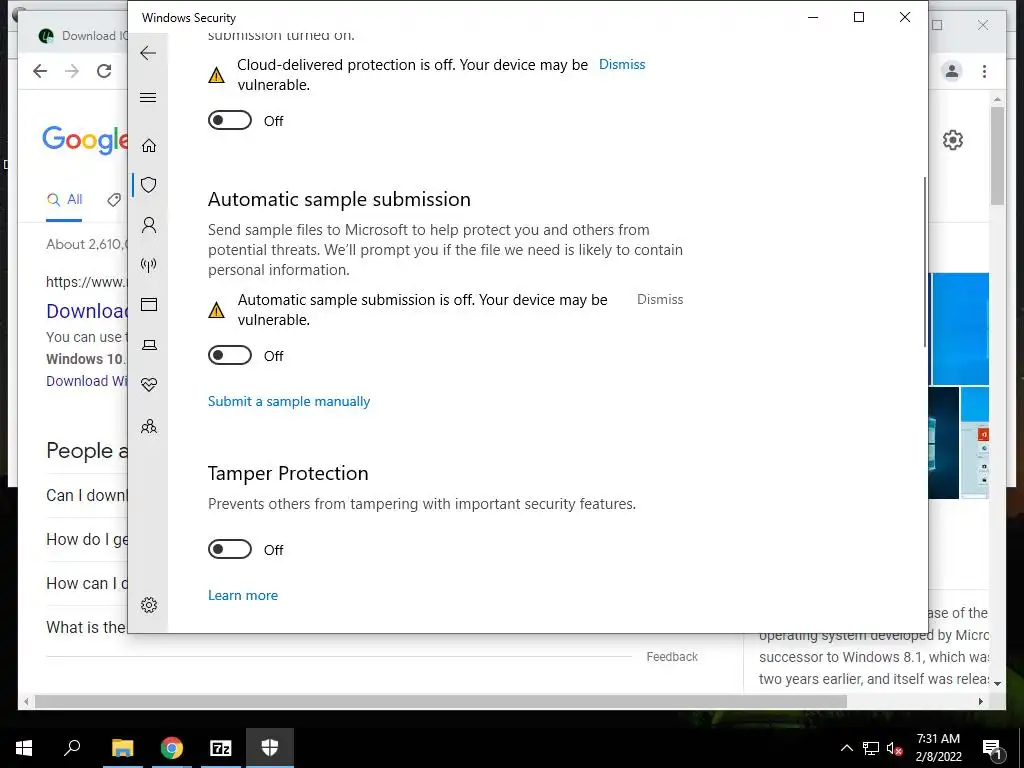Viewport: 1024px width, 768px height.
Task: Click the muted volume tray icon
Action: click(x=894, y=748)
